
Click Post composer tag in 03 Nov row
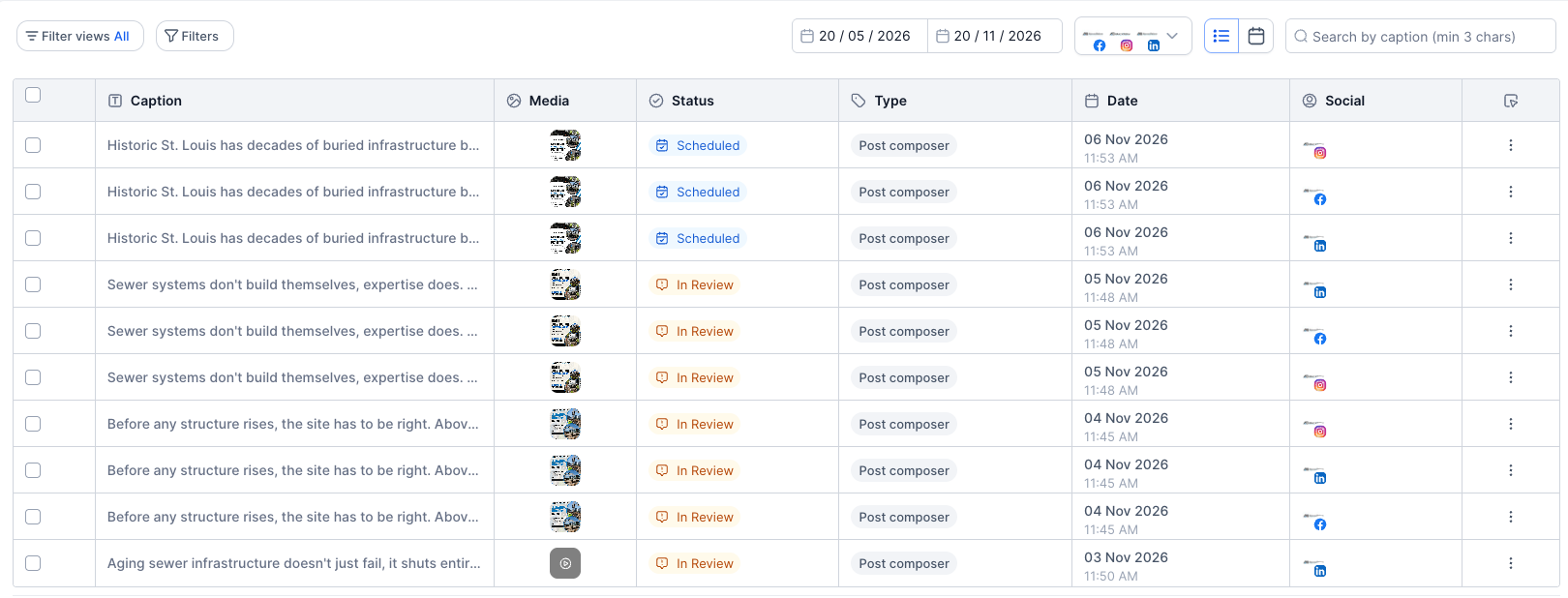pyautogui.click(x=904, y=563)
